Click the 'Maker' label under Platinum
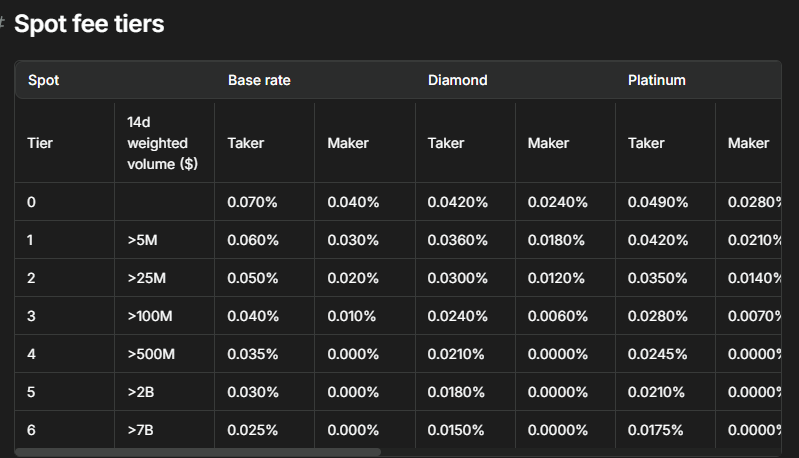The height and width of the screenshot is (458, 799). tap(748, 143)
